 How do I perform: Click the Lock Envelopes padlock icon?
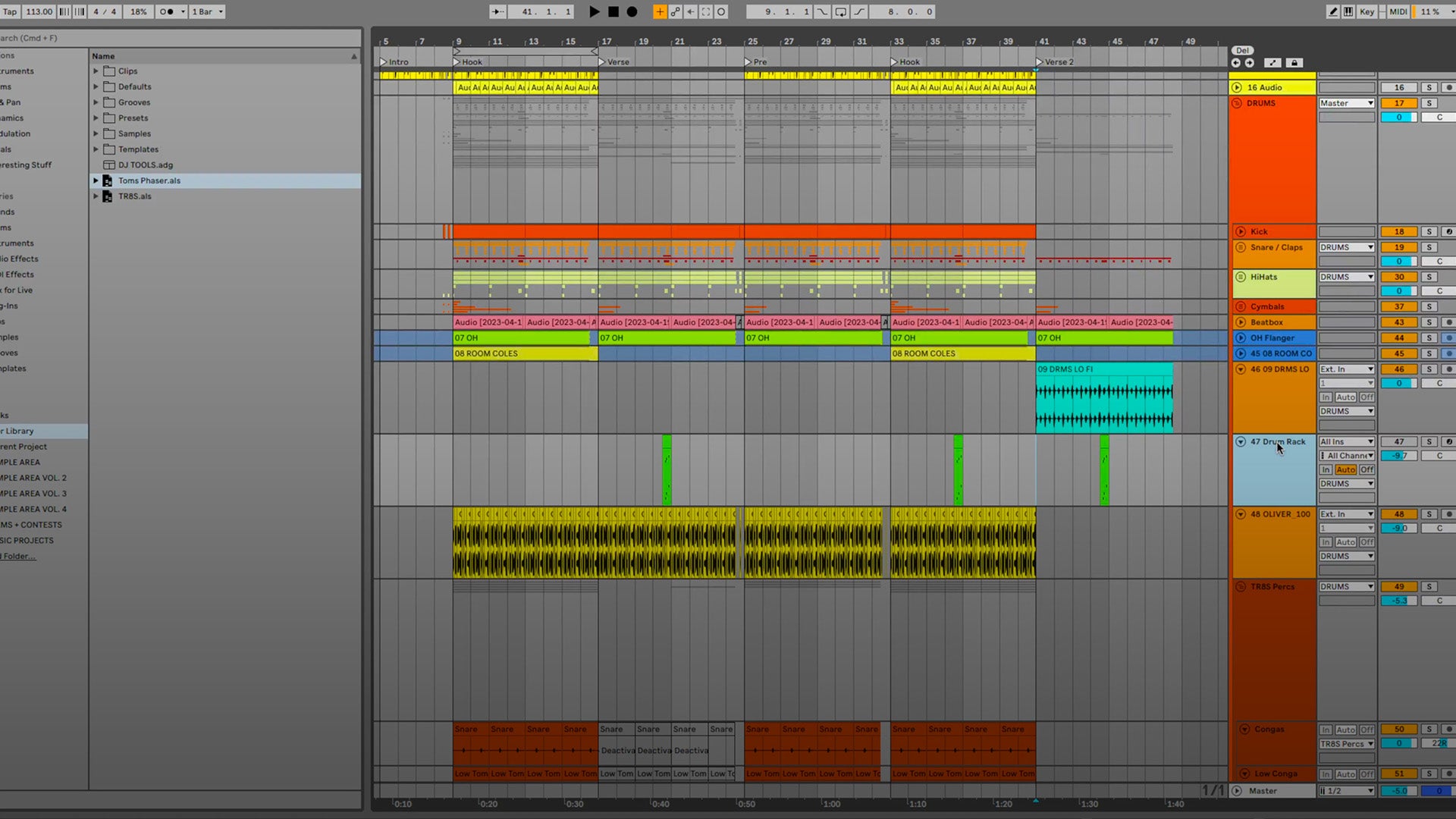1294,63
